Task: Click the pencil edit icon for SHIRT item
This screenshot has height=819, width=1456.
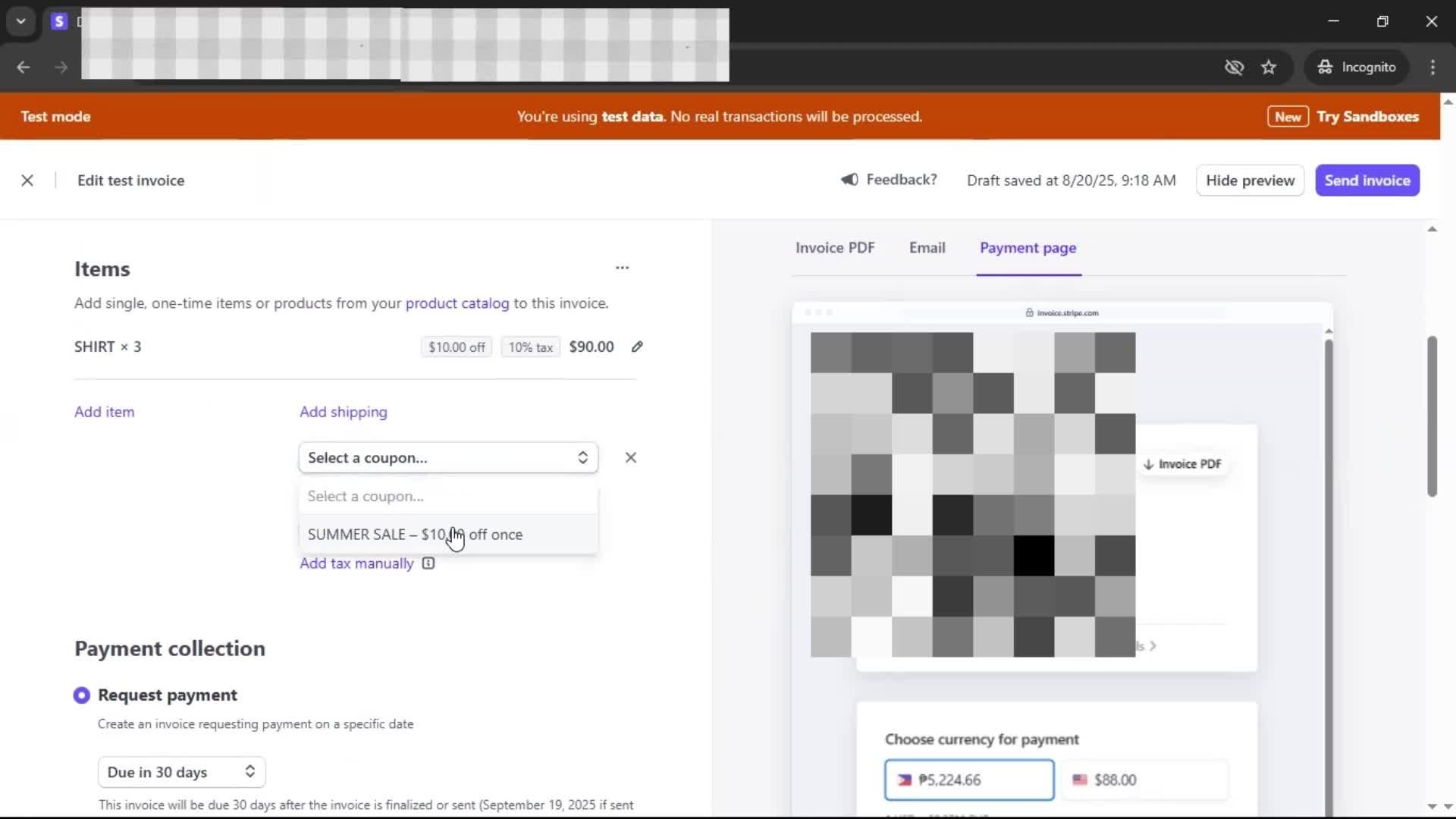Action: pyautogui.click(x=637, y=347)
